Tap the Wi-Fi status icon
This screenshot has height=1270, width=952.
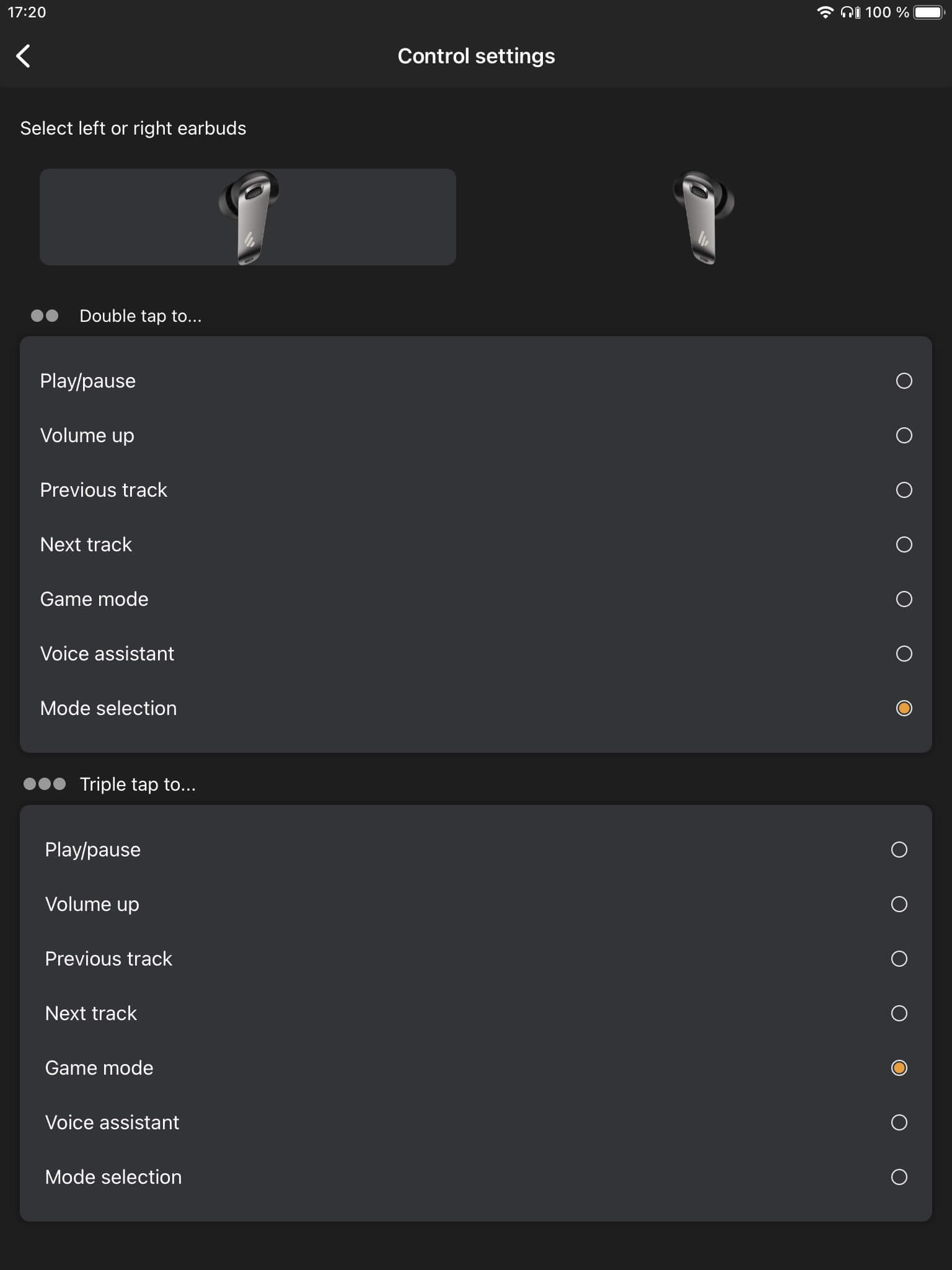click(824, 12)
